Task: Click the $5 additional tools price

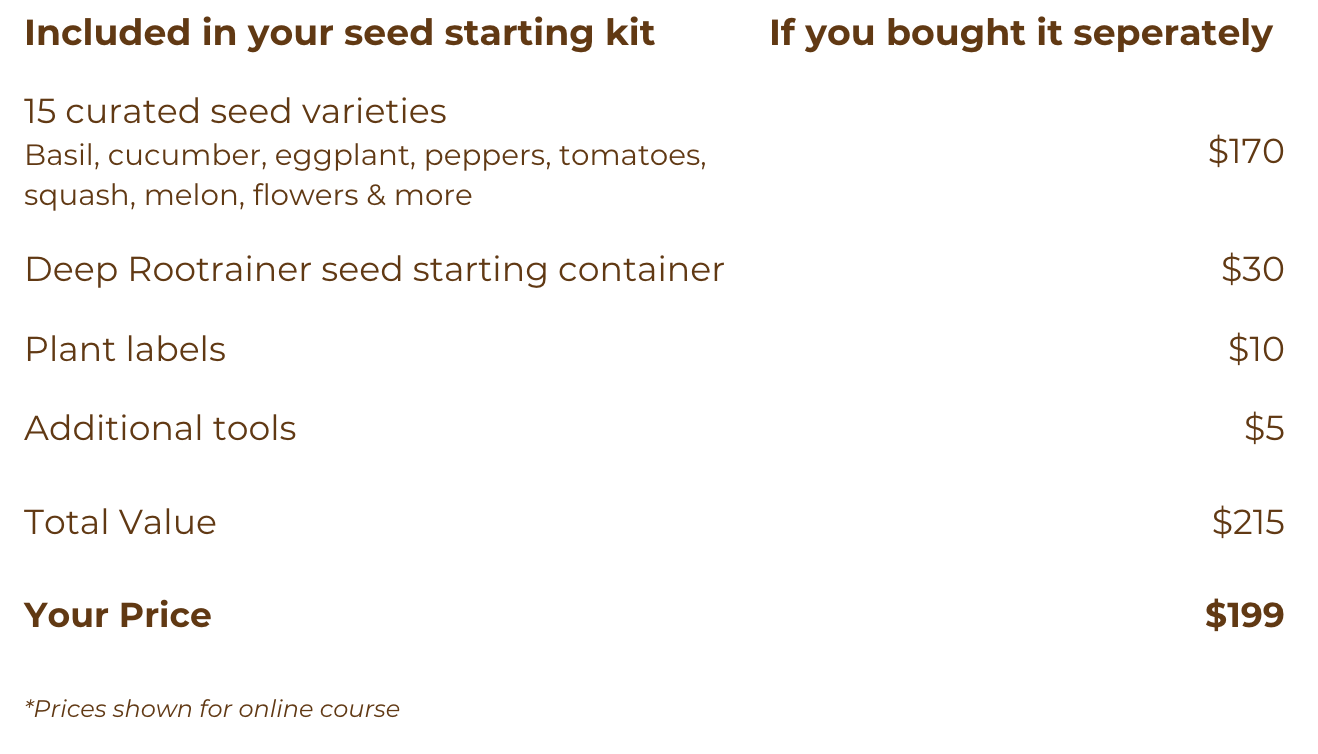Action: point(1263,428)
